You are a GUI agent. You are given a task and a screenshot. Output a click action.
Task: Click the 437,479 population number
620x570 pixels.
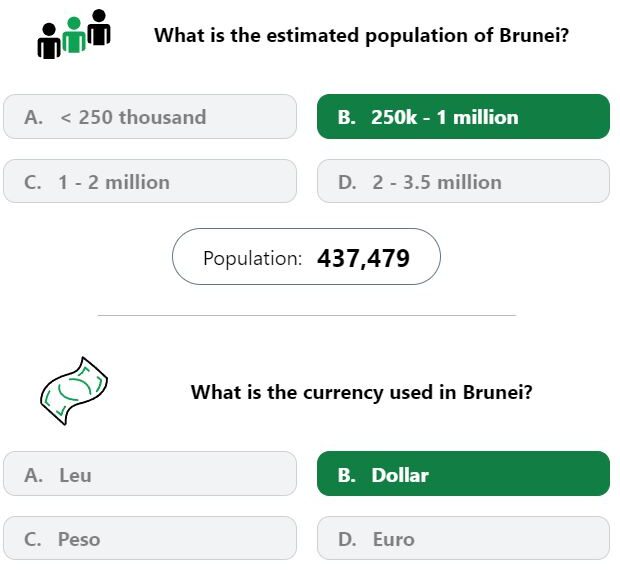(x=363, y=259)
